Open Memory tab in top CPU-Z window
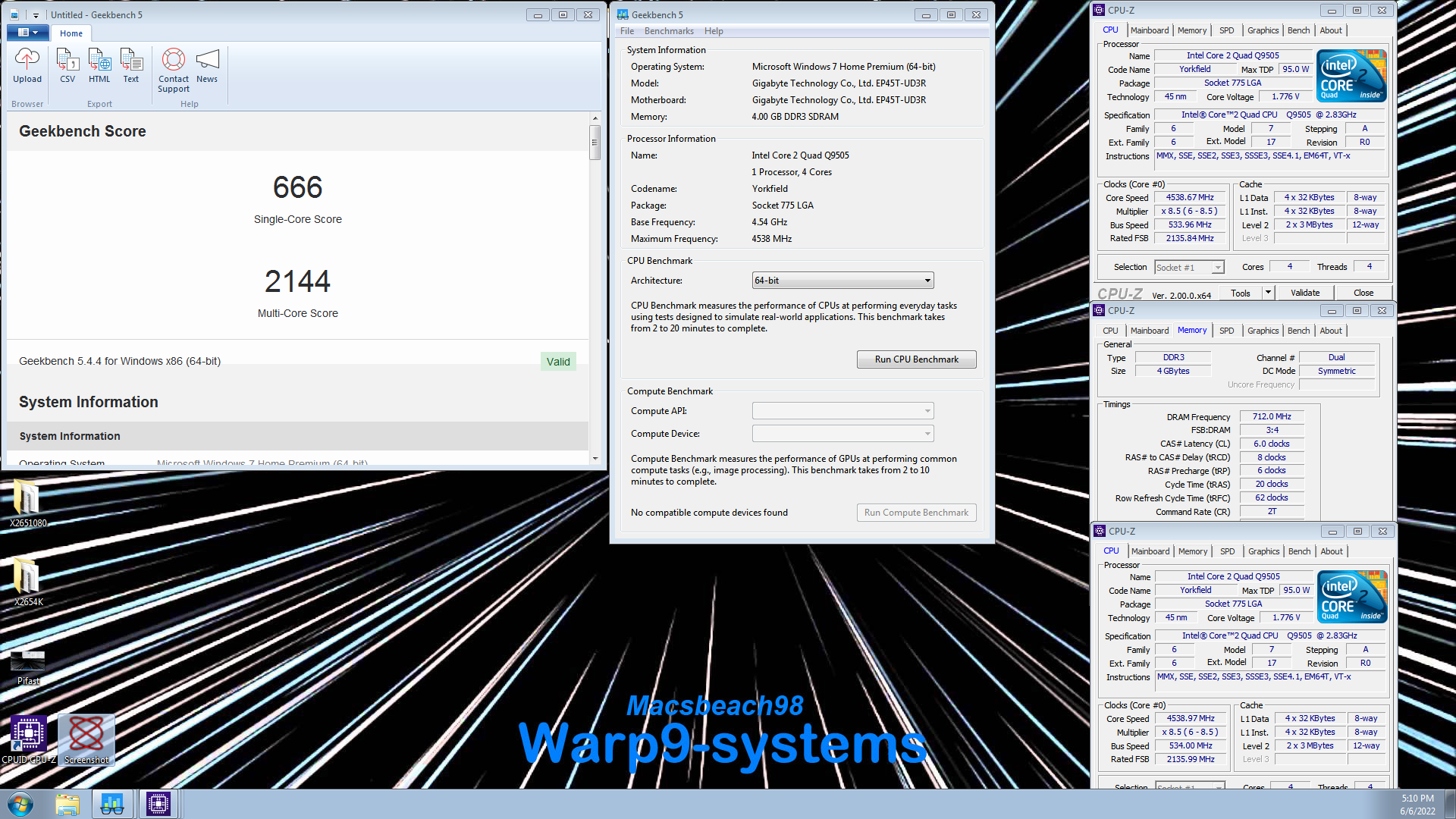This screenshot has width=1456, height=819. (x=1191, y=30)
